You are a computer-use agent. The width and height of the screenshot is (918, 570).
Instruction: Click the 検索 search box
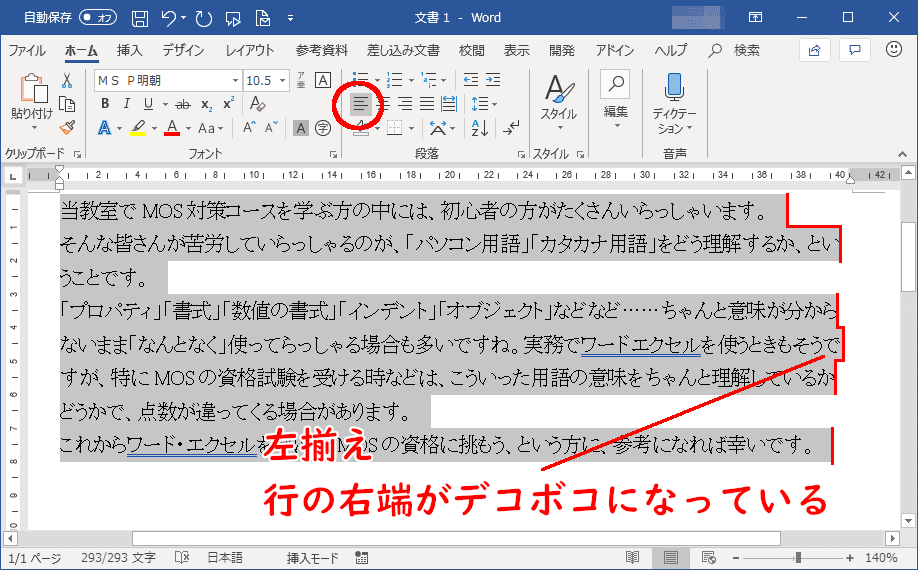click(x=735, y=50)
